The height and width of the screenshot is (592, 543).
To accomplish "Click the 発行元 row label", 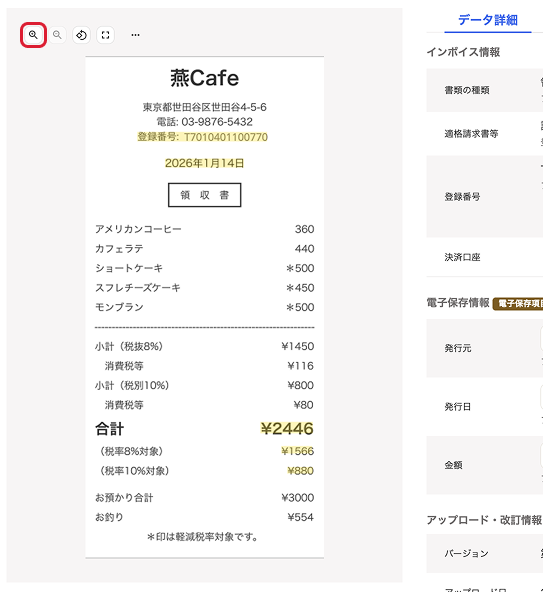I will click(x=458, y=348).
